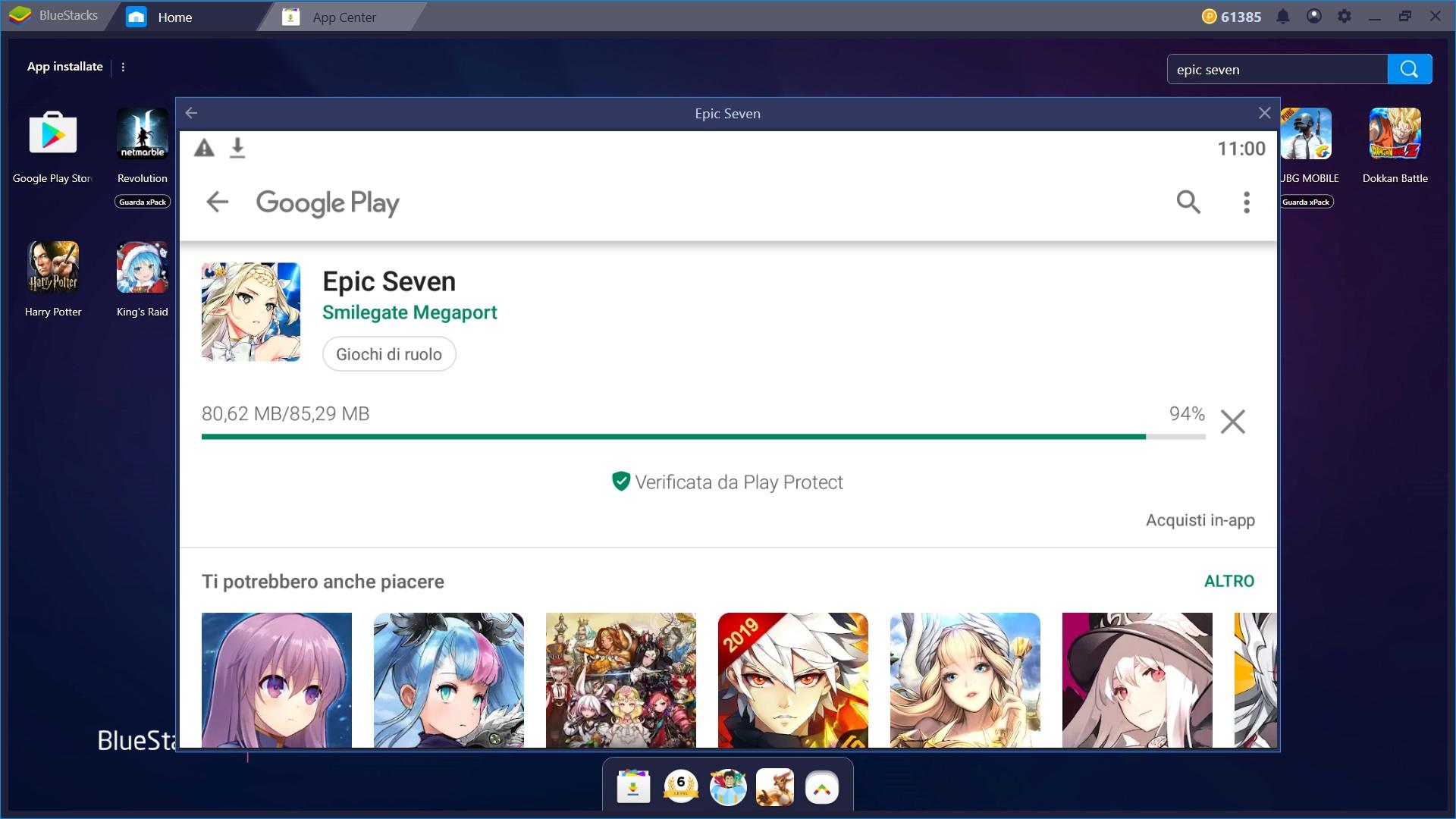Launch Dokkan Battle app
Viewport: 1456px width, 819px height.
1395,133
